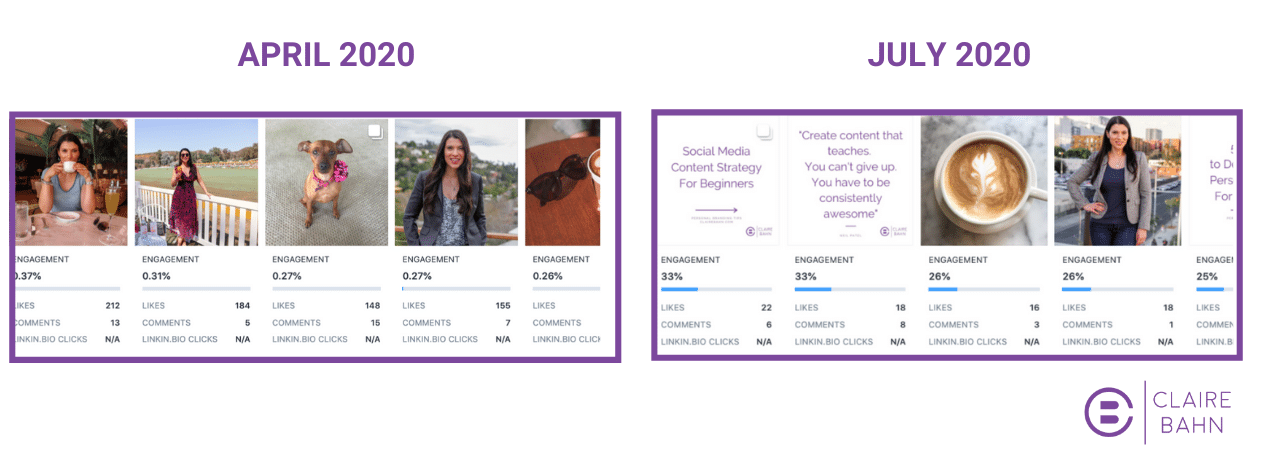Click carousel icon on the dog photo
Image resolution: width=1276 pixels, height=468 pixels.
click(x=375, y=131)
